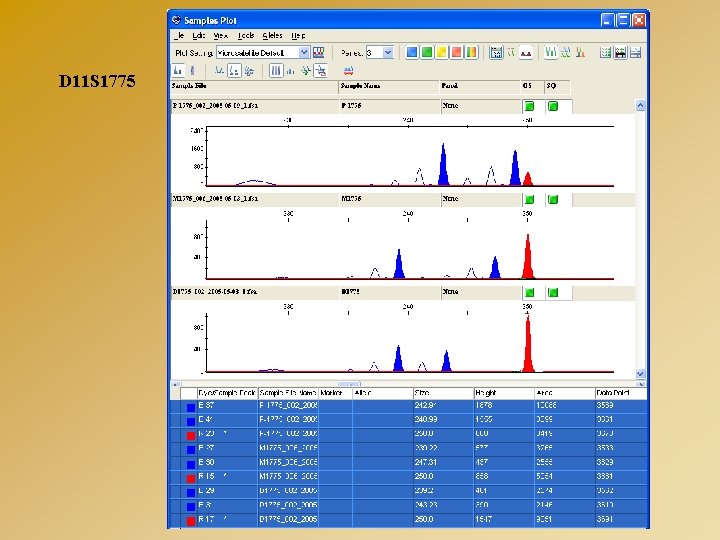Image resolution: width=720 pixels, height=540 pixels.
Task: Click the Height column header in sizing table
Action: (x=504, y=393)
